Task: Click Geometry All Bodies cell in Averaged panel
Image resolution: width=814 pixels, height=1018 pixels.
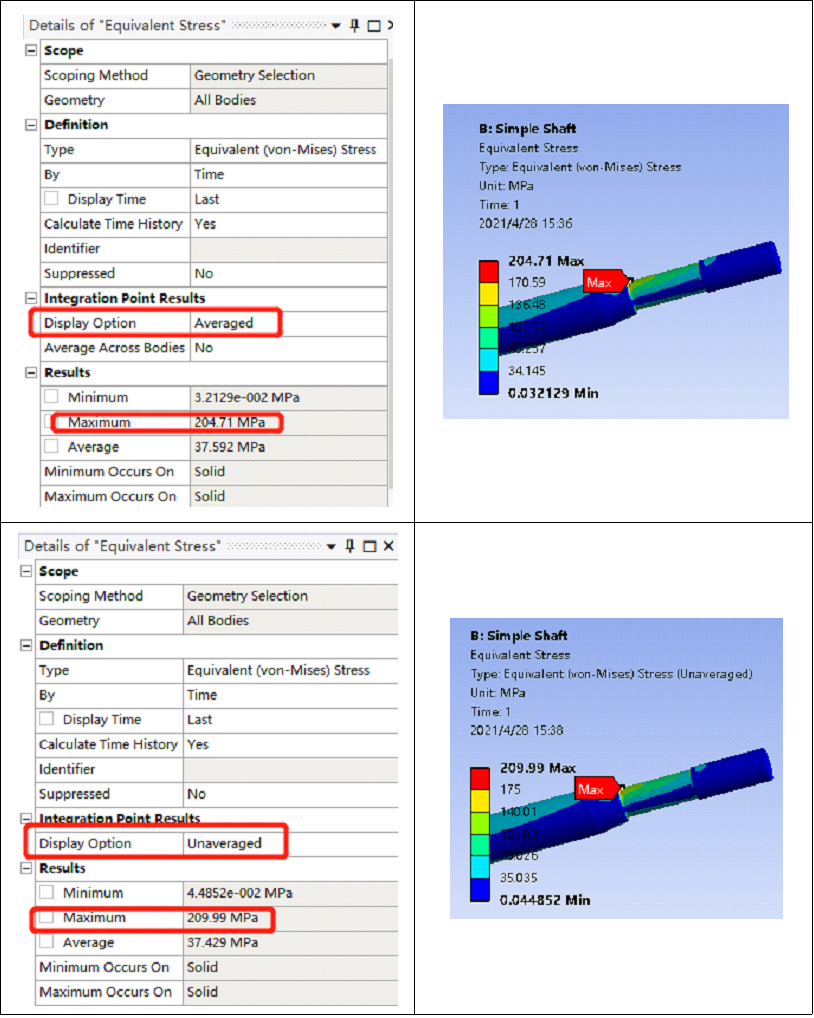Action: coord(288,100)
